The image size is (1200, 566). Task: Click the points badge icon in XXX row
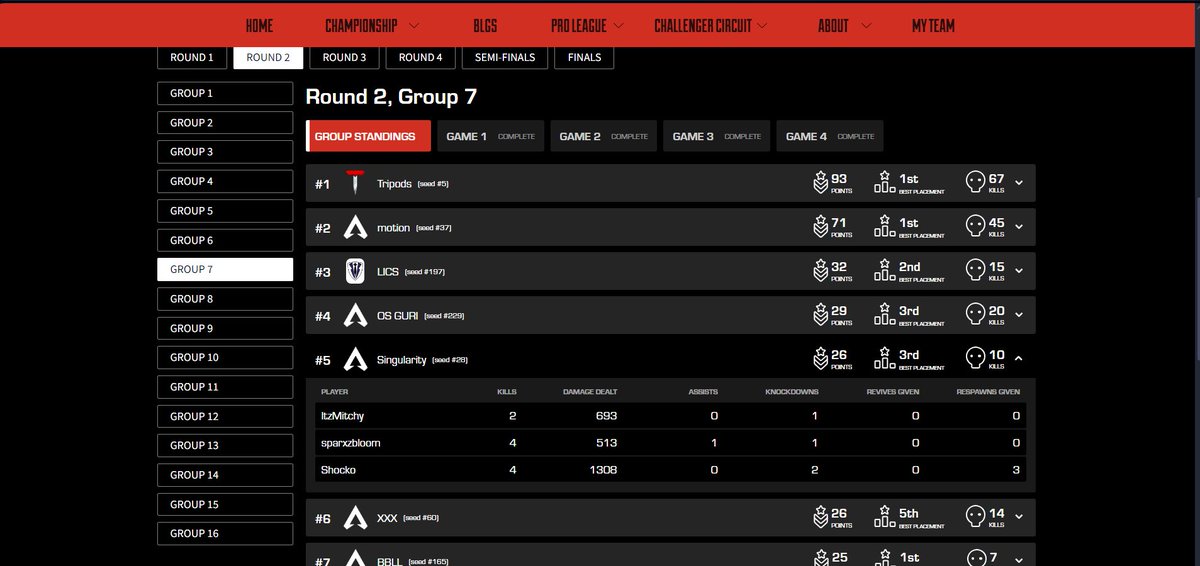pos(820,517)
